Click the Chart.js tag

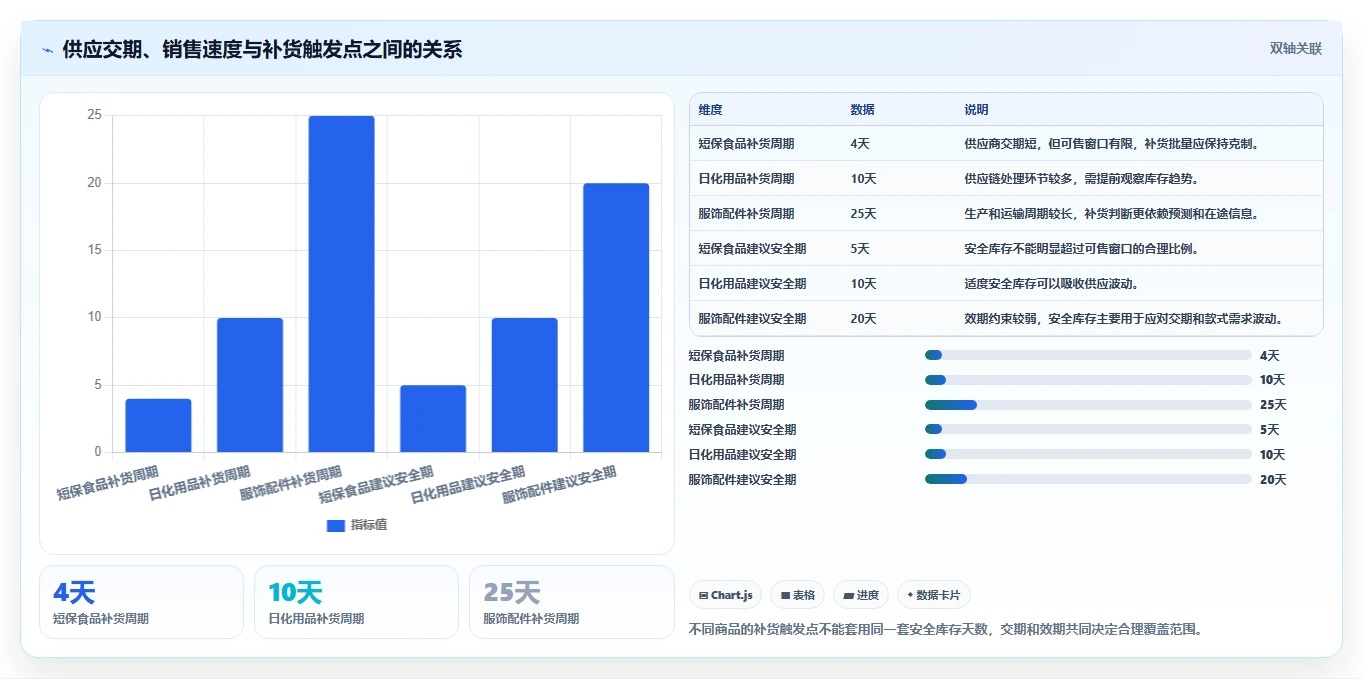coord(725,595)
